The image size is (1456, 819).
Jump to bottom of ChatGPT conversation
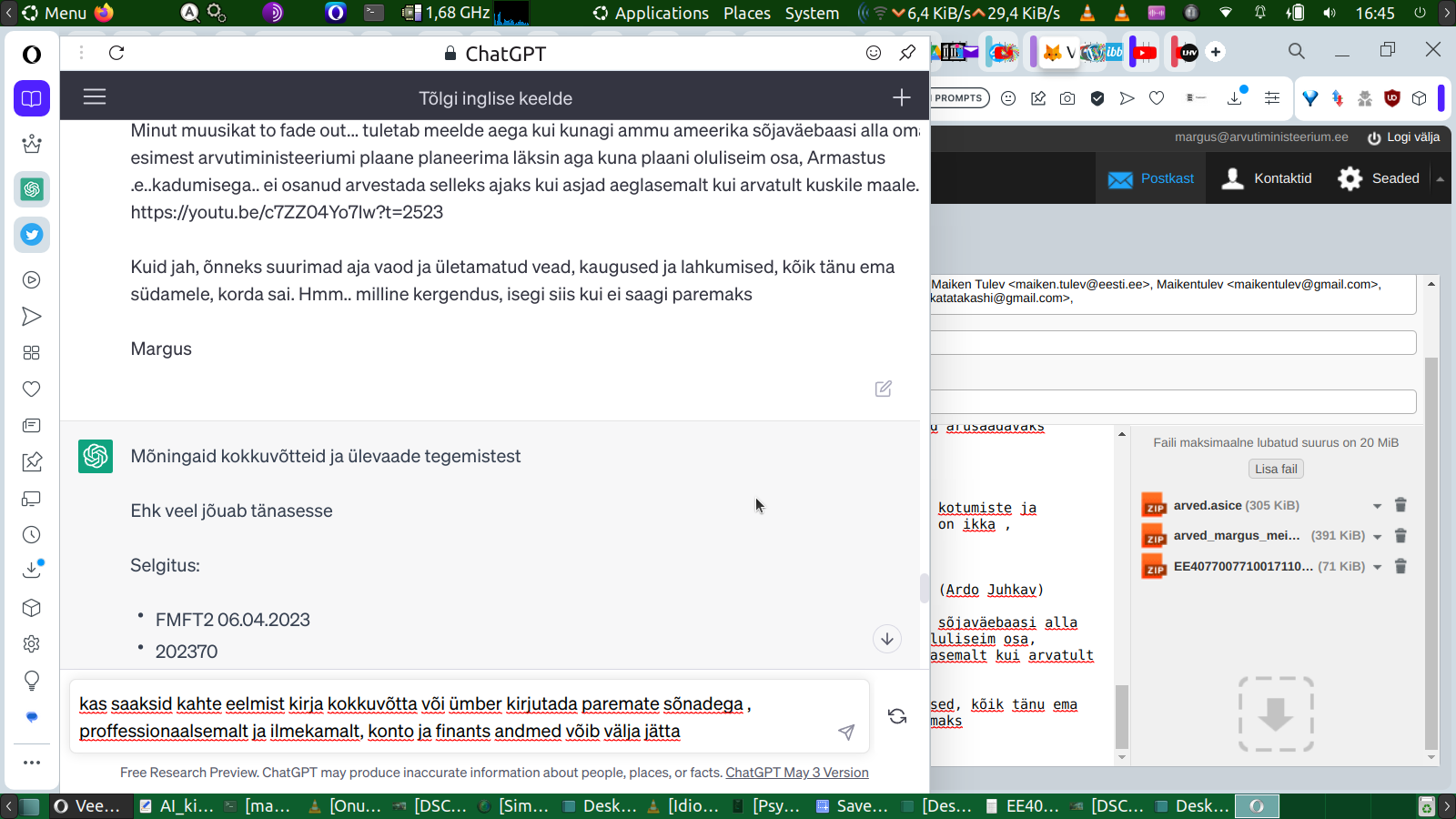click(887, 639)
